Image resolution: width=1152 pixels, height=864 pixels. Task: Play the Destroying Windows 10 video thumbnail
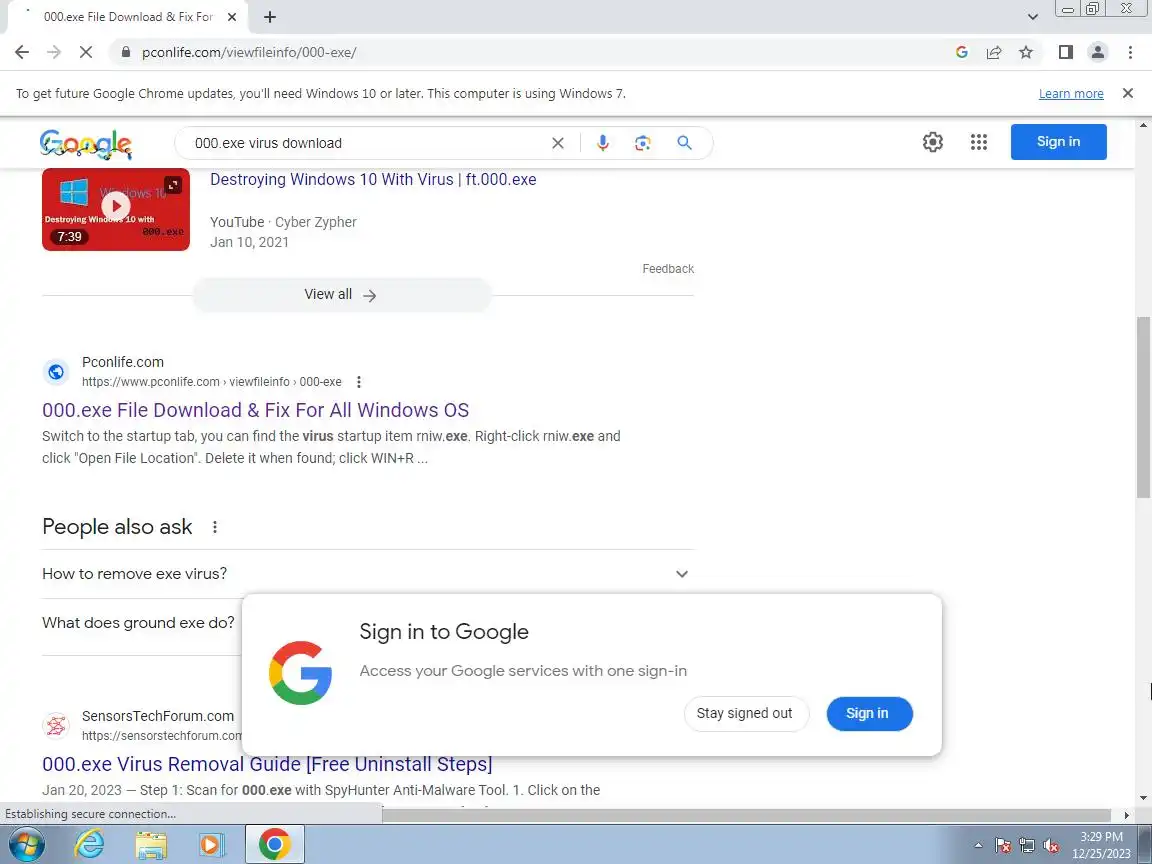tap(116, 209)
